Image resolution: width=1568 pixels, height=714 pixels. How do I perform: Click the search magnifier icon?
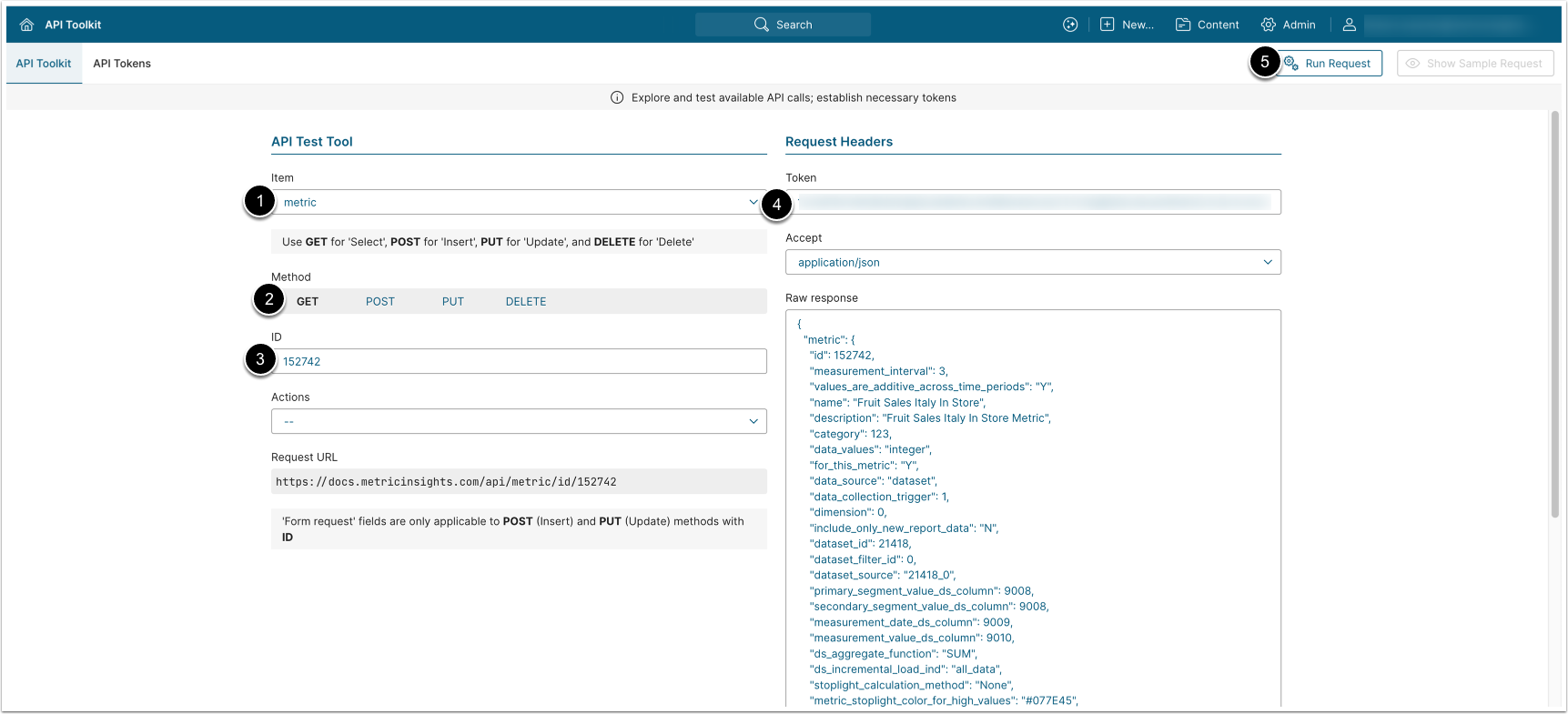(762, 25)
